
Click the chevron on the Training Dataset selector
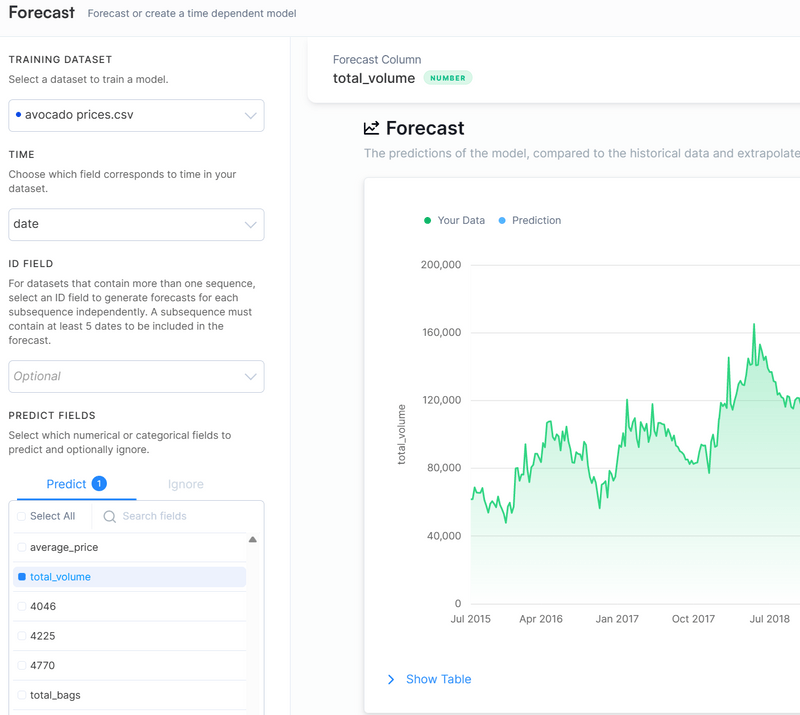pos(252,115)
